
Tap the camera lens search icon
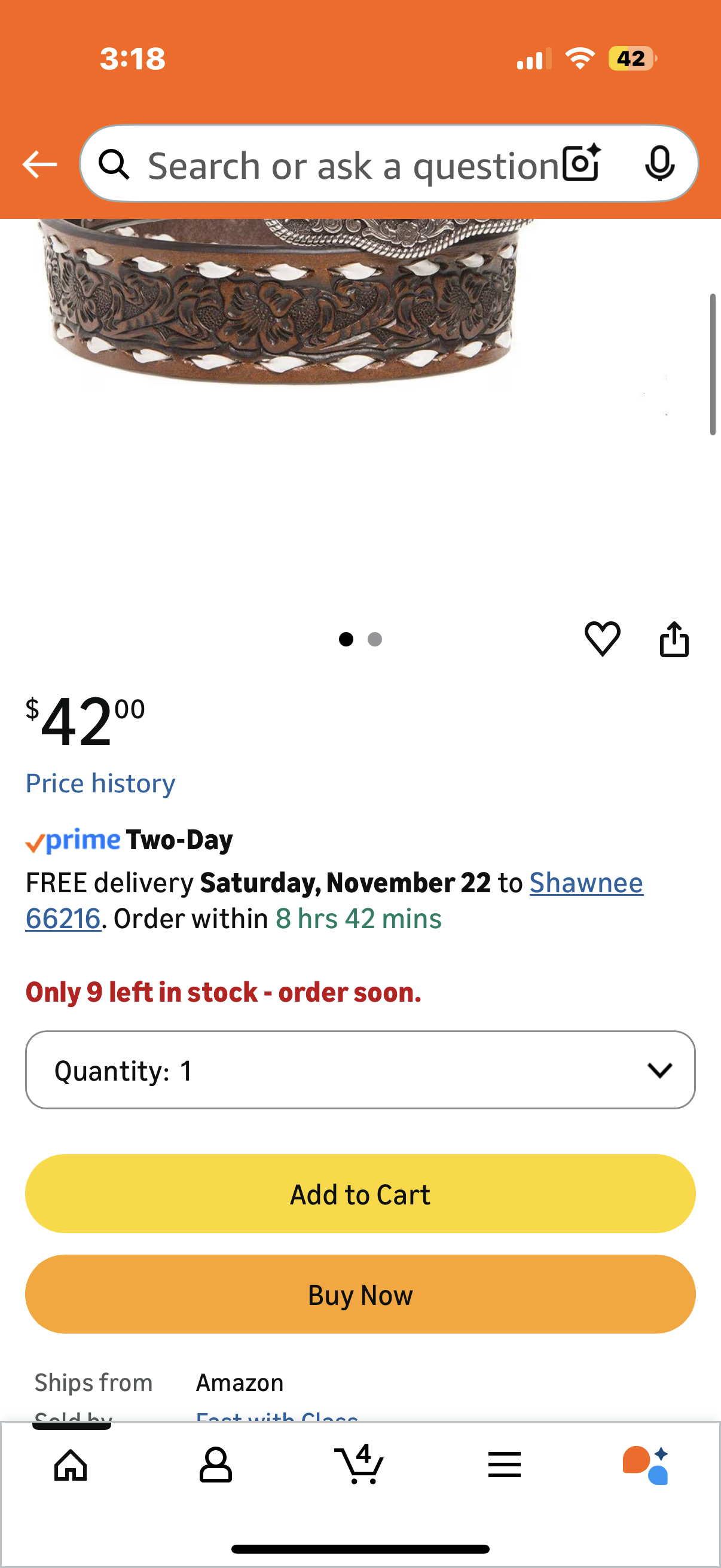click(581, 164)
